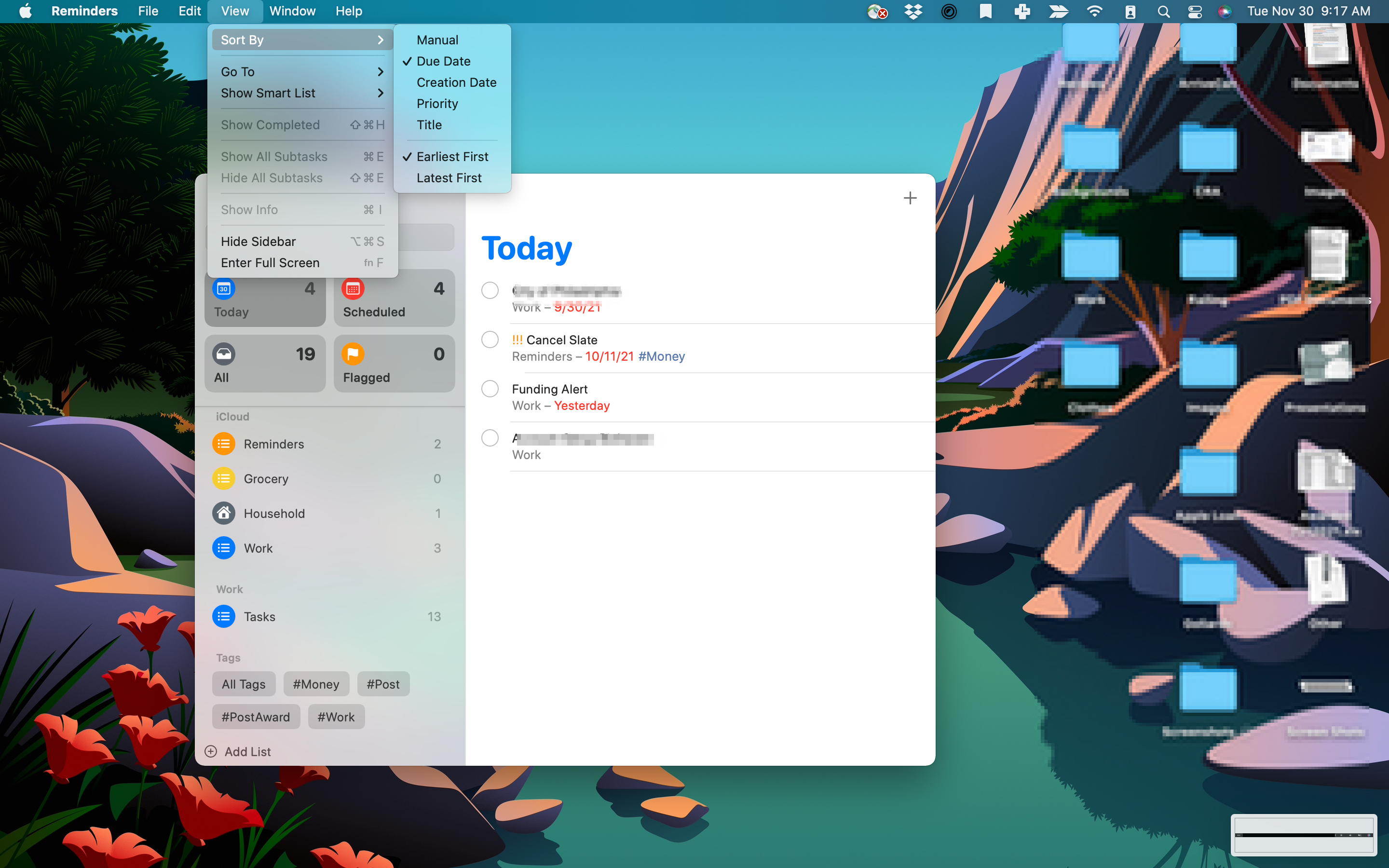Click the All inbox tray icon

pyautogui.click(x=224, y=354)
